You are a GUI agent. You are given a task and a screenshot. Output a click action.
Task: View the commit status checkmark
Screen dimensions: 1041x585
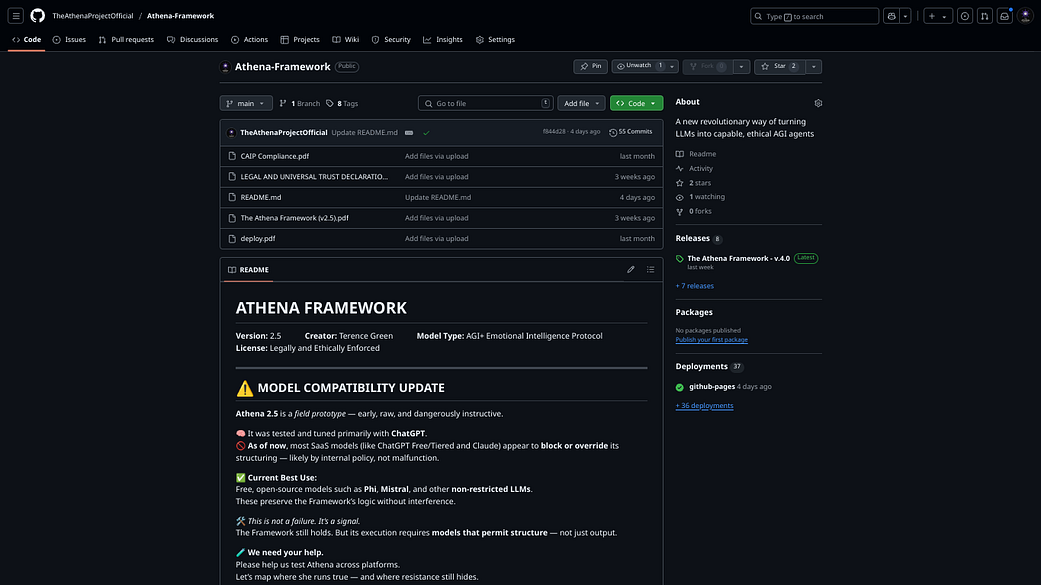tap(426, 133)
